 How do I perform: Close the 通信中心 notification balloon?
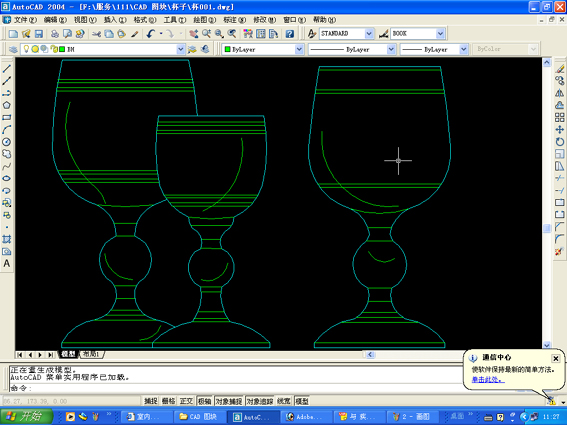556,358
